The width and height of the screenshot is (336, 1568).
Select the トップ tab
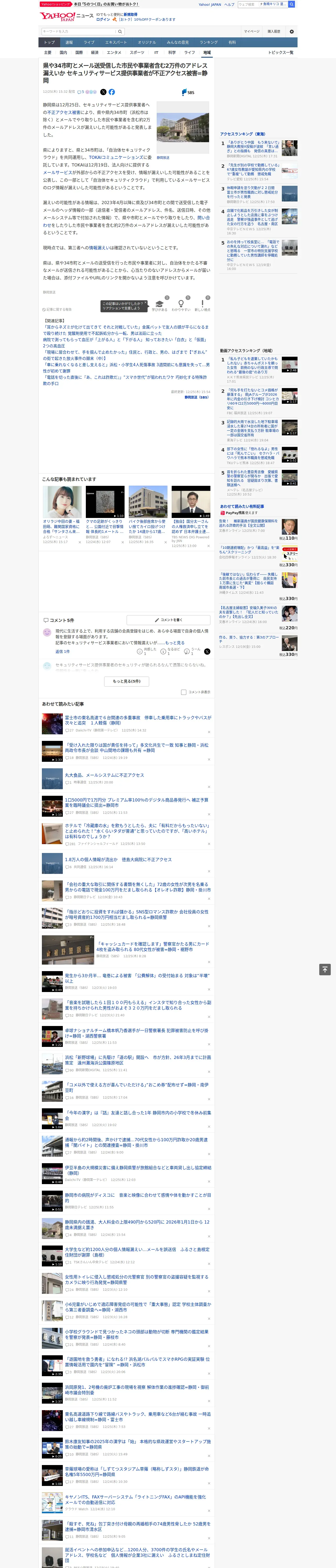click(49, 43)
